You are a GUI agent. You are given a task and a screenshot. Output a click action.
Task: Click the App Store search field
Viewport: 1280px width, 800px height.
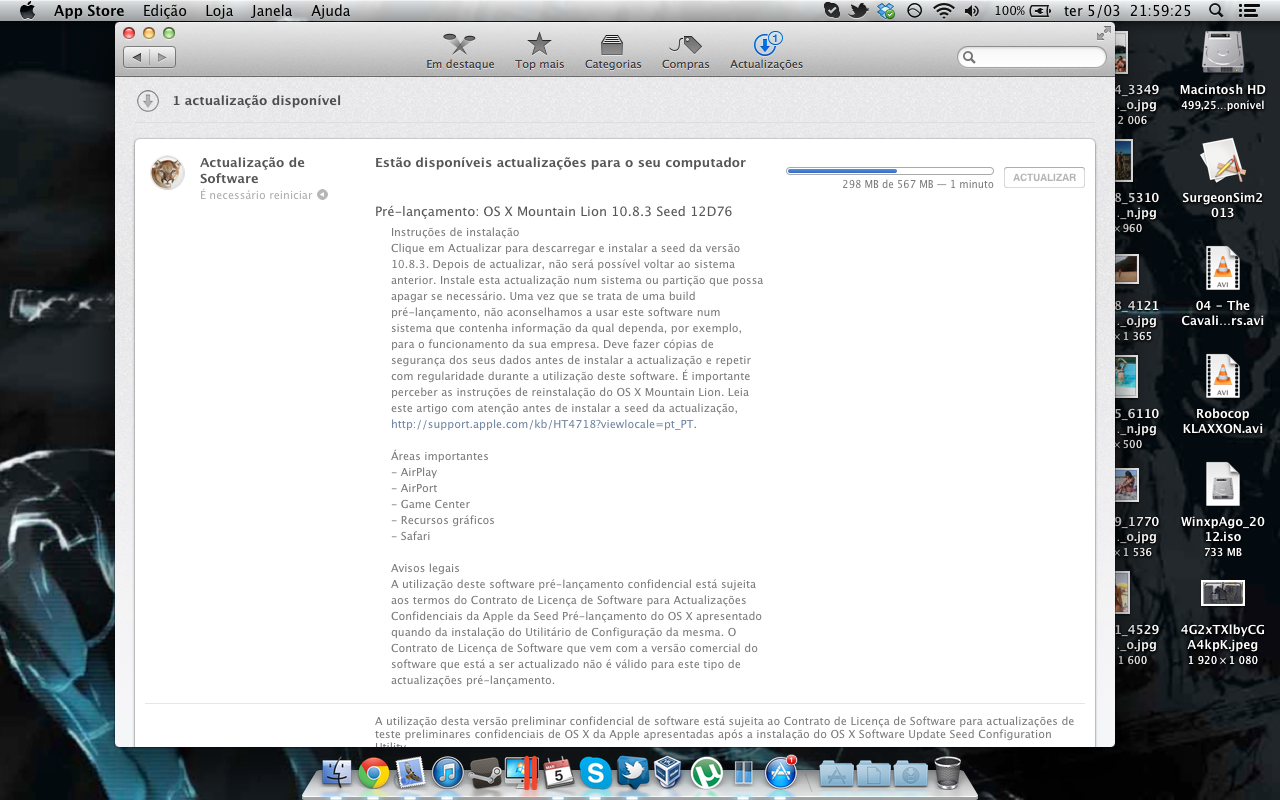click(1032, 57)
